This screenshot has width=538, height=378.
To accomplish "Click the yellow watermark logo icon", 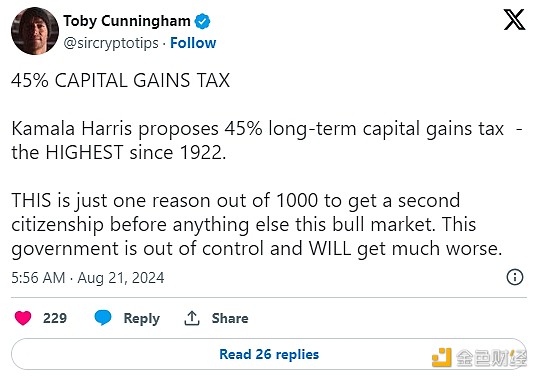I will (442, 357).
